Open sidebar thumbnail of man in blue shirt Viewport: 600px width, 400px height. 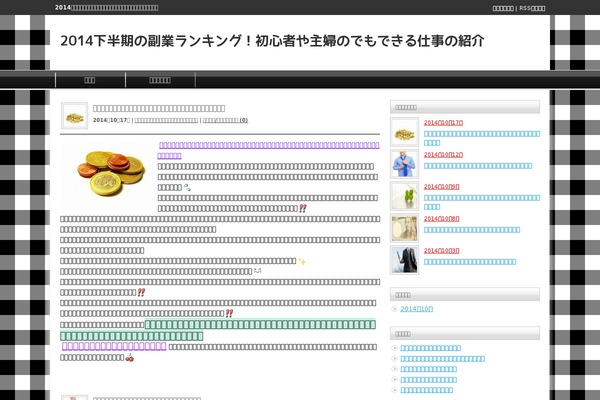click(404, 163)
